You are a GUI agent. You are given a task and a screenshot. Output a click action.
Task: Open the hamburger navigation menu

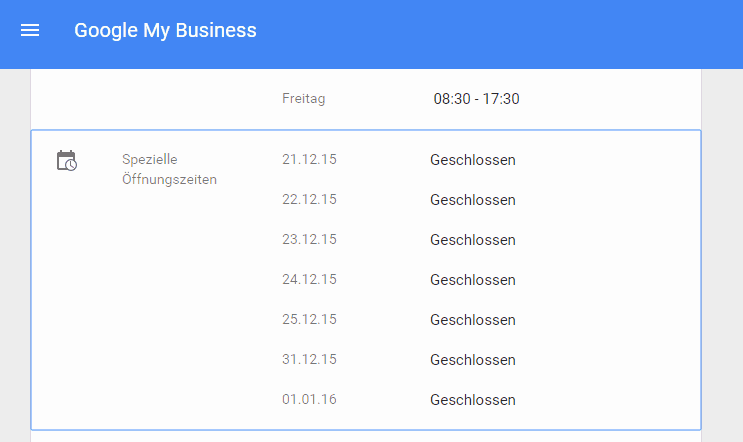[30, 30]
